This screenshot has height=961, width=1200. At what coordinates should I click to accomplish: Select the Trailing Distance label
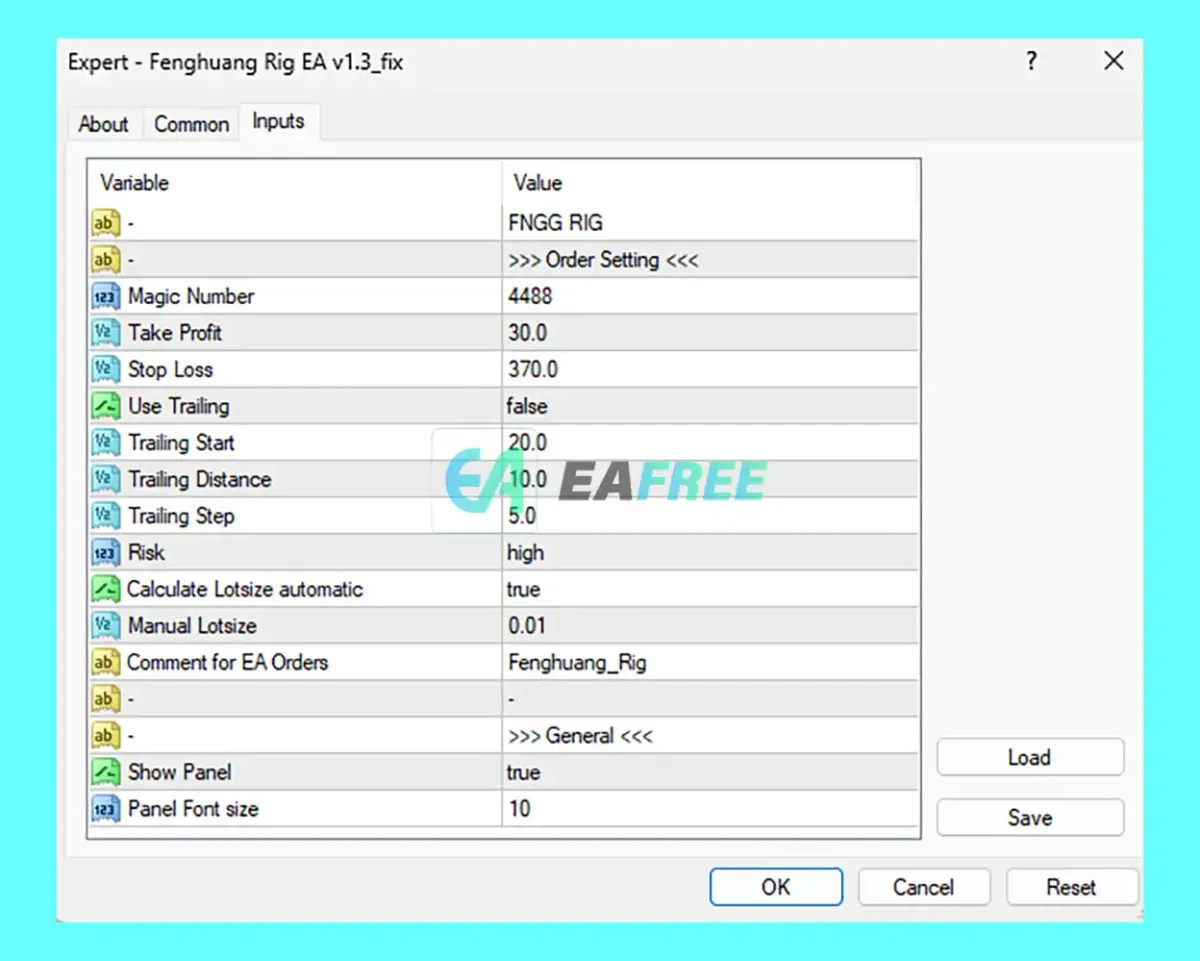[x=199, y=480]
